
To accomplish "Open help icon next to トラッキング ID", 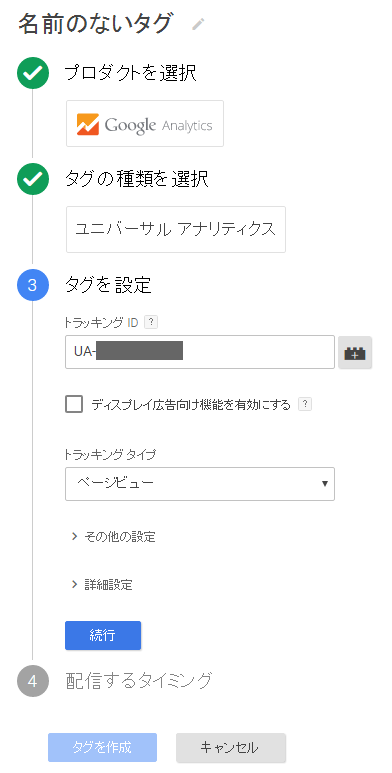I will tap(151, 322).
